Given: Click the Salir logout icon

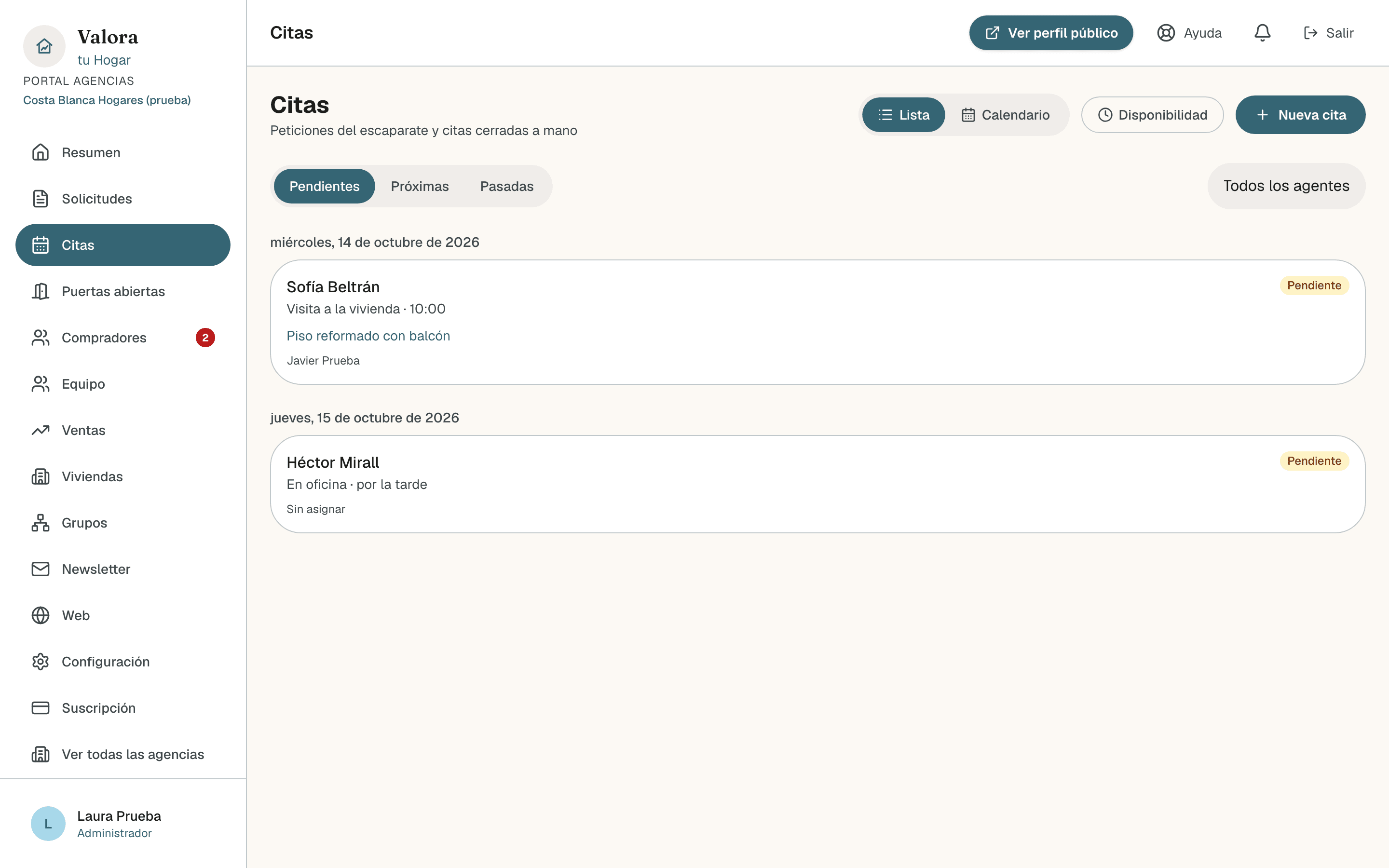Looking at the screenshot, I should pos(1310,33).
